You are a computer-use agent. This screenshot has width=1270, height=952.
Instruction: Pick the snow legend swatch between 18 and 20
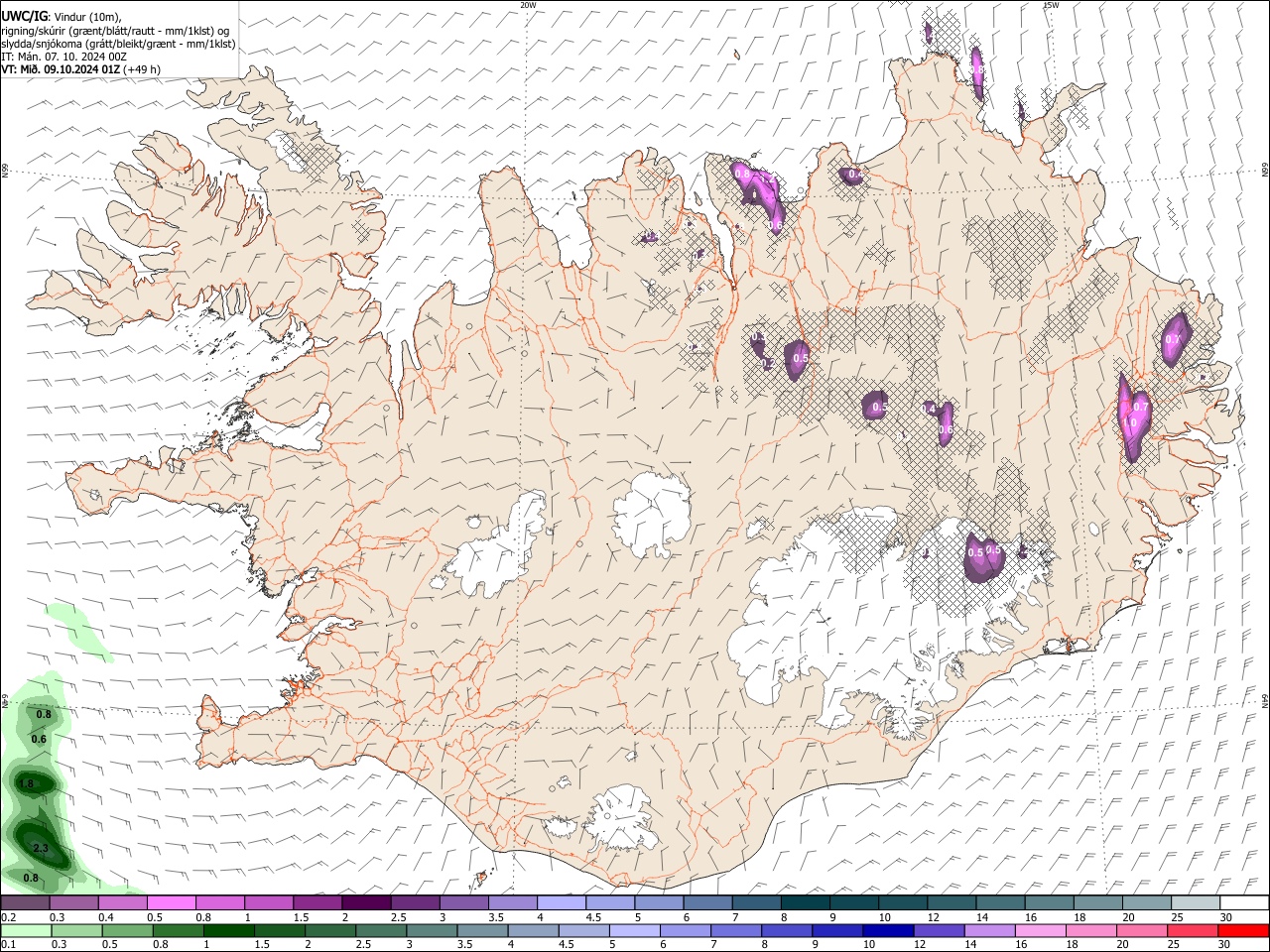point(1096,902)
